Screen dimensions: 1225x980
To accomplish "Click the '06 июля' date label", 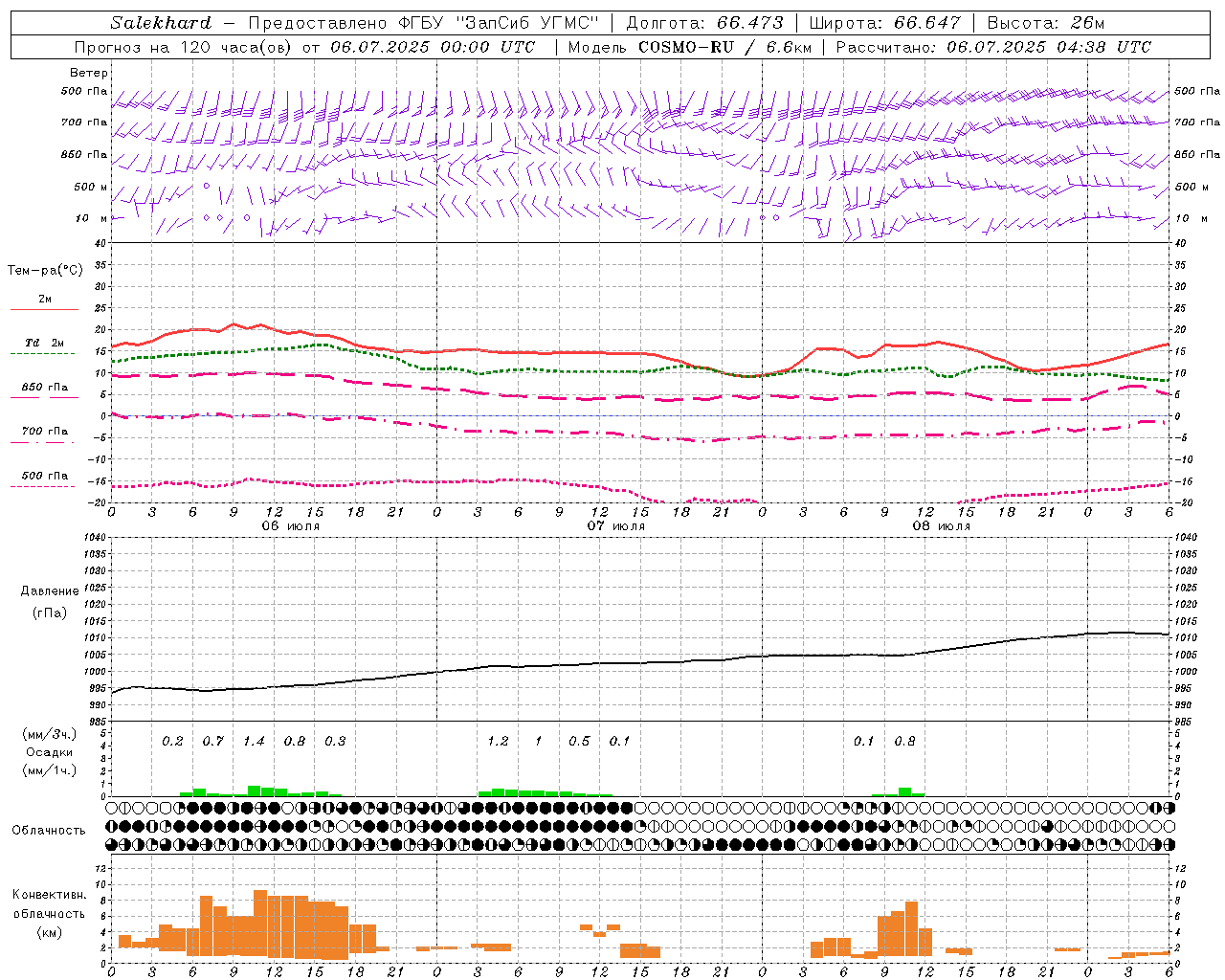I will [x=291, y=526].
